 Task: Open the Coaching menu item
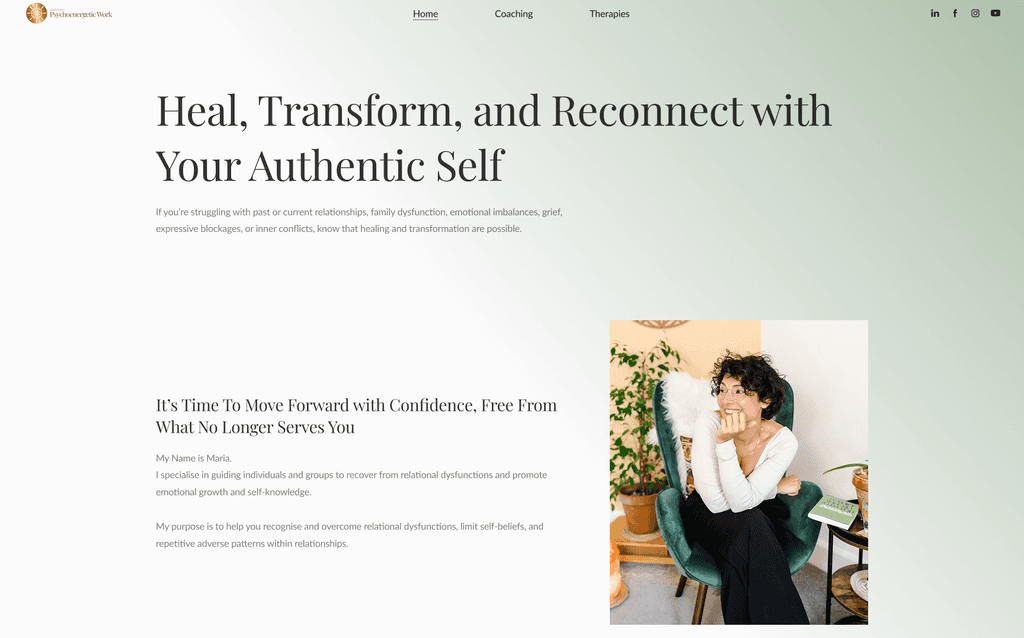[x=513, y=14]
